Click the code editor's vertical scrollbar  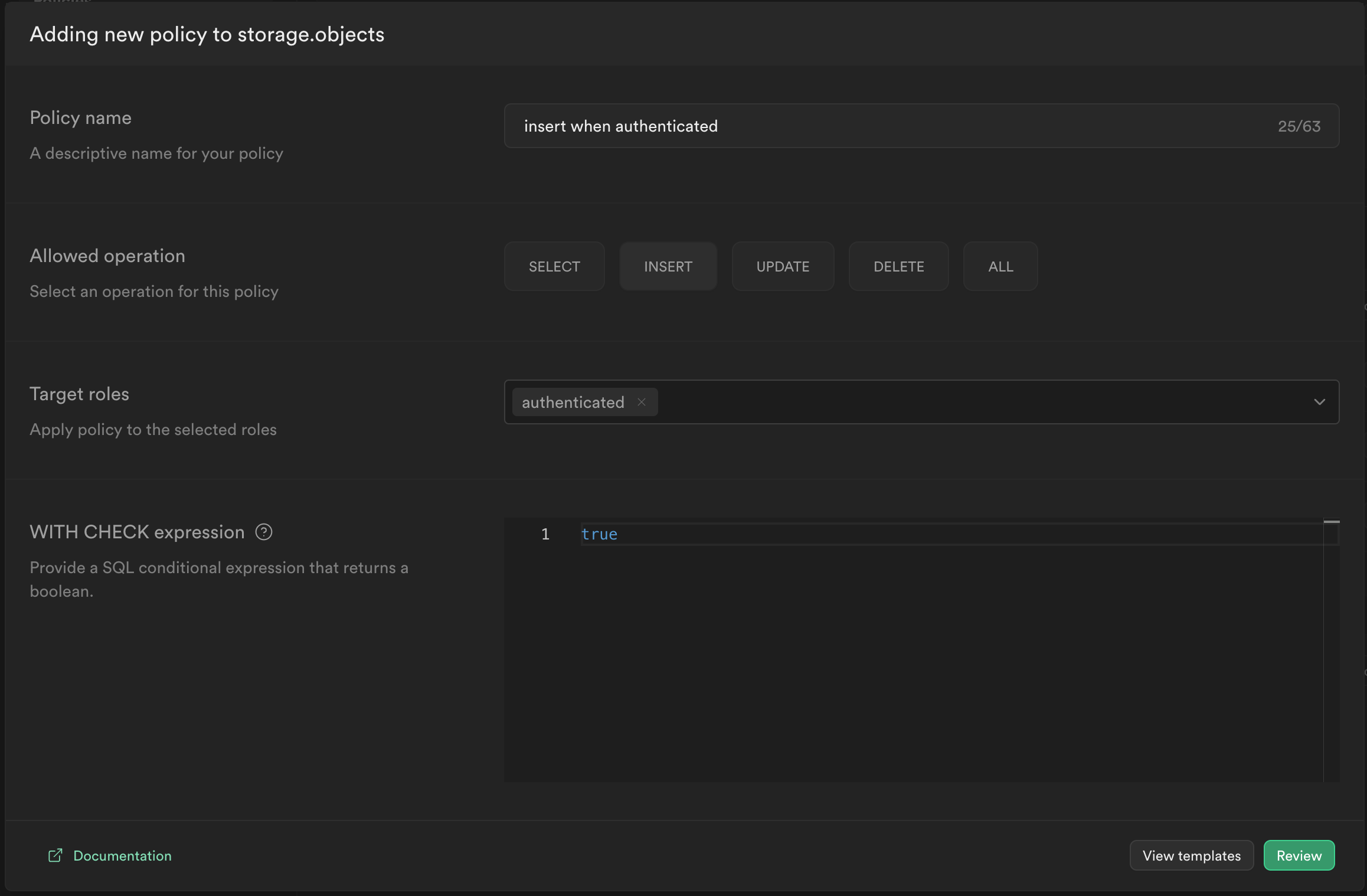click(x=1331, y=649)
